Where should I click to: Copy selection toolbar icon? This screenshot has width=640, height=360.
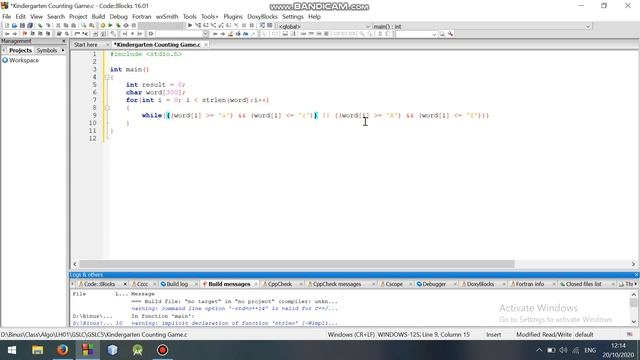[x=66, y=26]
